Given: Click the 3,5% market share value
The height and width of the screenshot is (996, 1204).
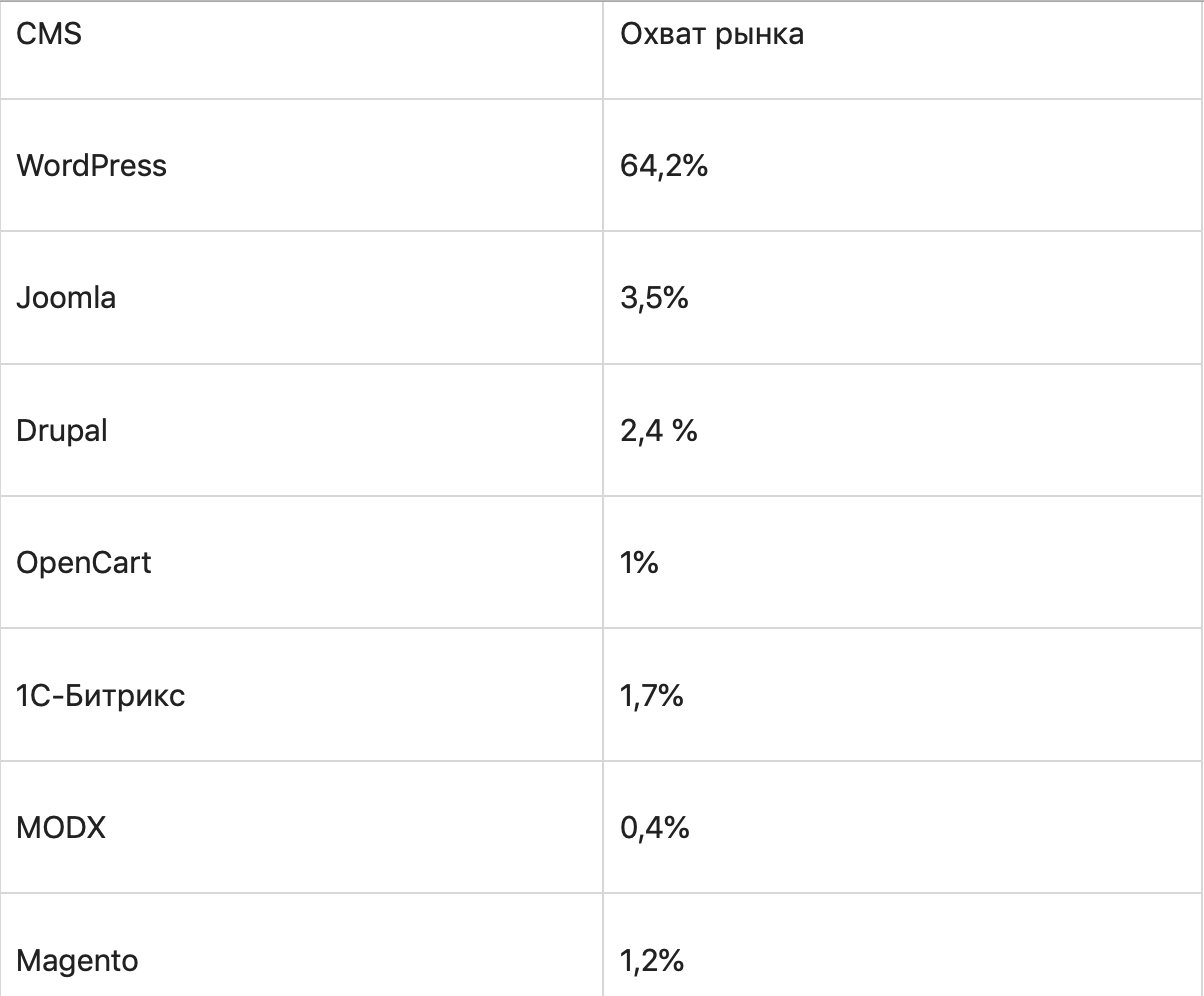Looking at the screenshot, I should coord(654,298).
